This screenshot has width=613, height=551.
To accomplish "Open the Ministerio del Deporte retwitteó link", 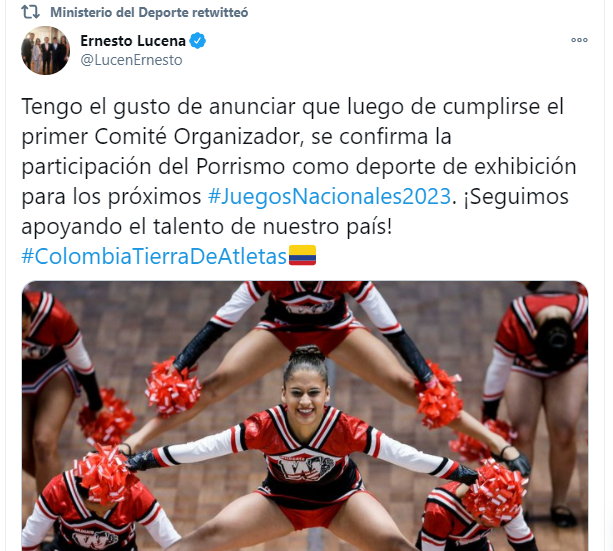I will coord(149,13).
